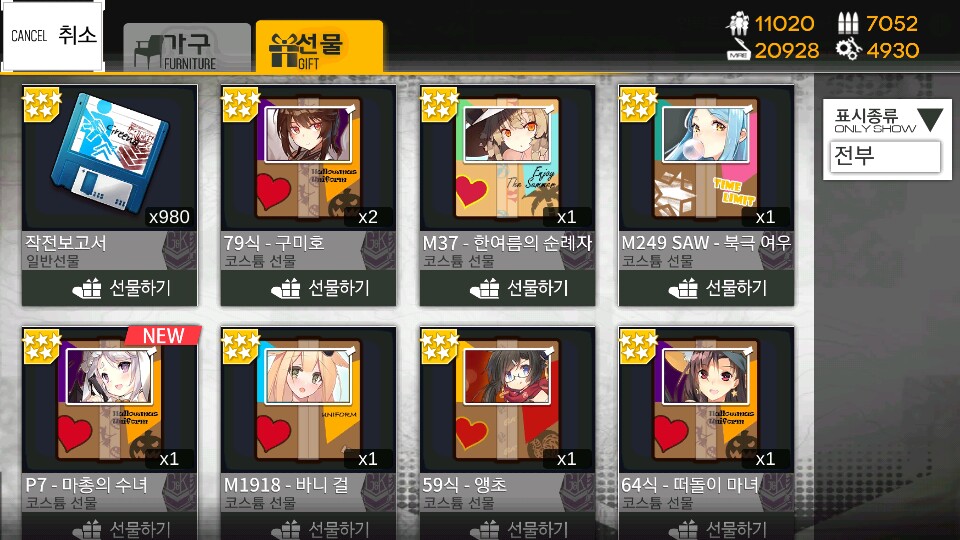Select the 선물 GIFT tab

click(319, 47)
